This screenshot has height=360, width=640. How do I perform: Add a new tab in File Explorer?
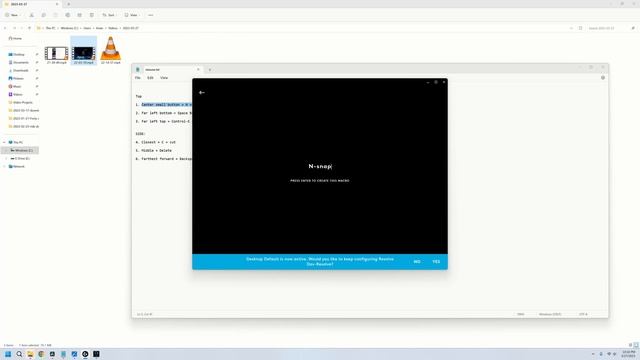[69, 4]
